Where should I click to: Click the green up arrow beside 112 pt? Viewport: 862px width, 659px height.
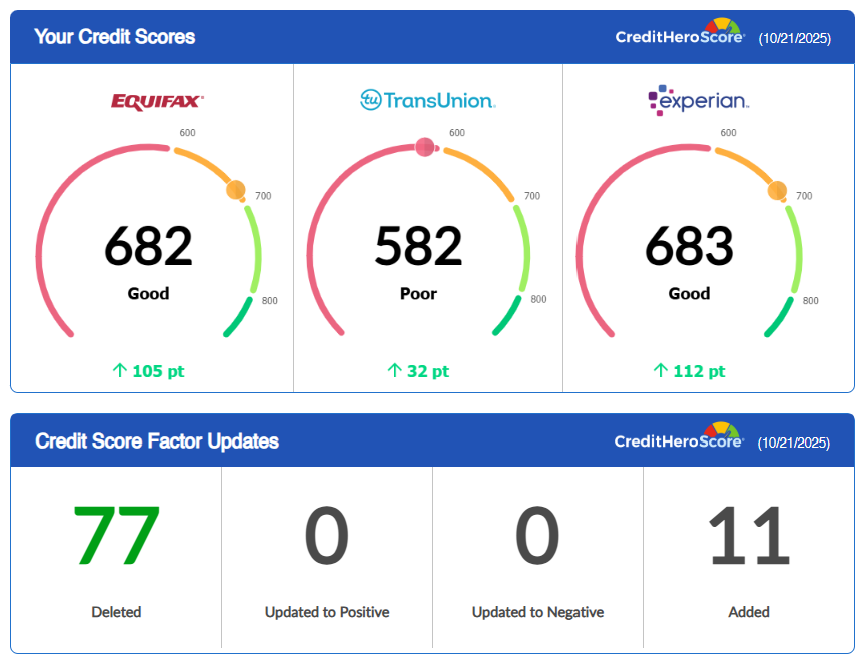coord(660,371)
